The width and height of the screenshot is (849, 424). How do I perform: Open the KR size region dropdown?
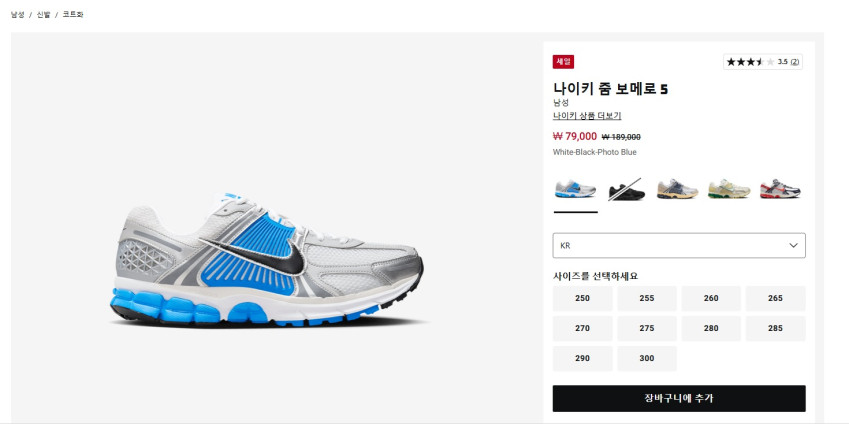pos(679,245)
